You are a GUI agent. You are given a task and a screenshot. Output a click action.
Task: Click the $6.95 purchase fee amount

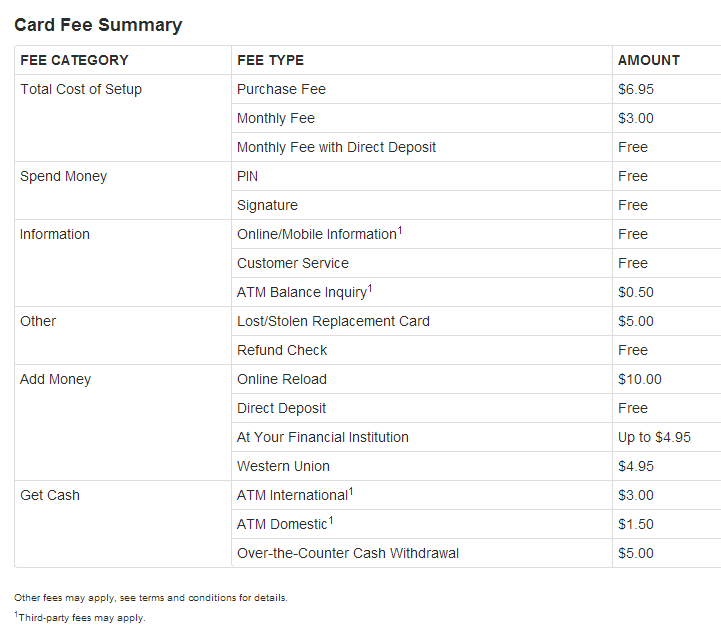[635, 89]
